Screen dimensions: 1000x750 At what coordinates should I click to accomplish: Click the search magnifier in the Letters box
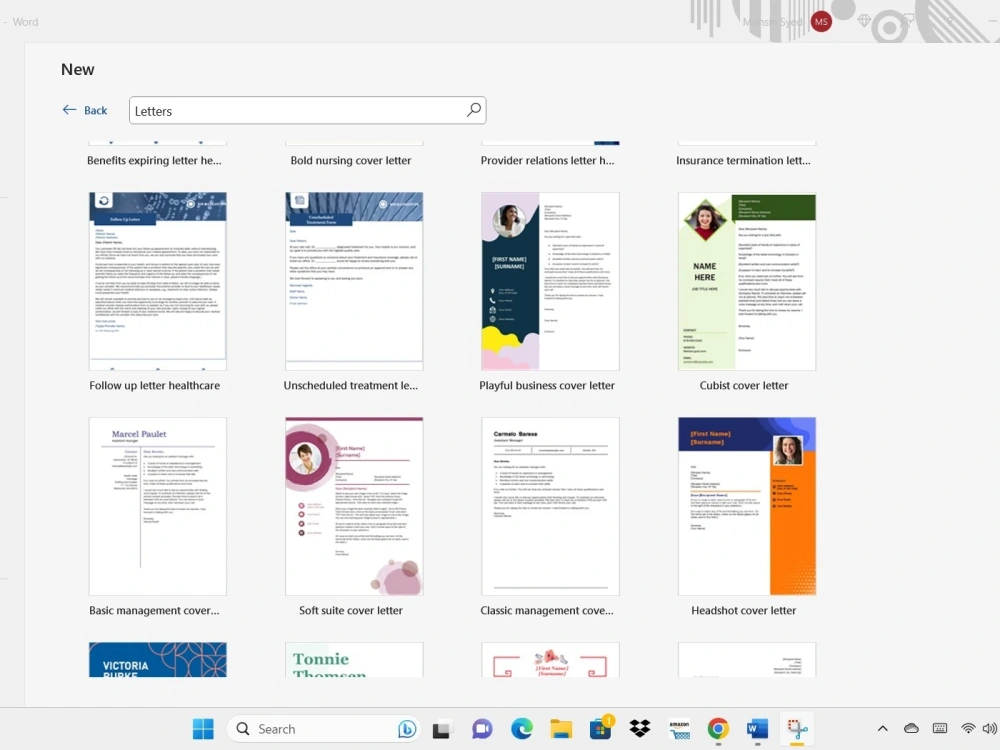point(473,110)
